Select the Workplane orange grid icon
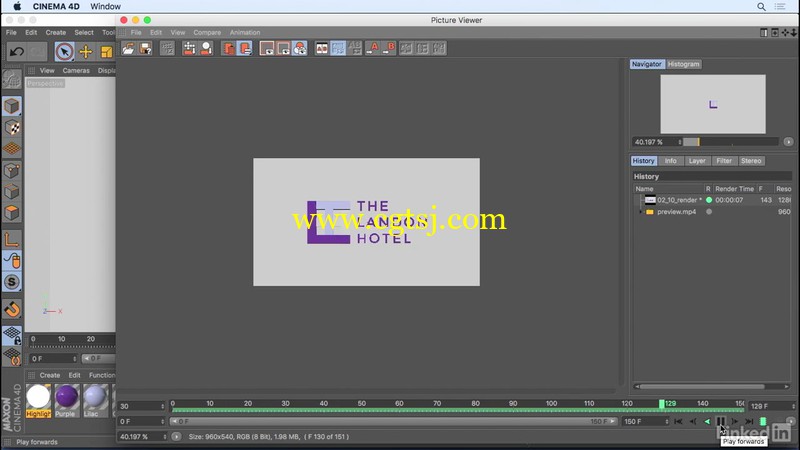 pos(12,148)
